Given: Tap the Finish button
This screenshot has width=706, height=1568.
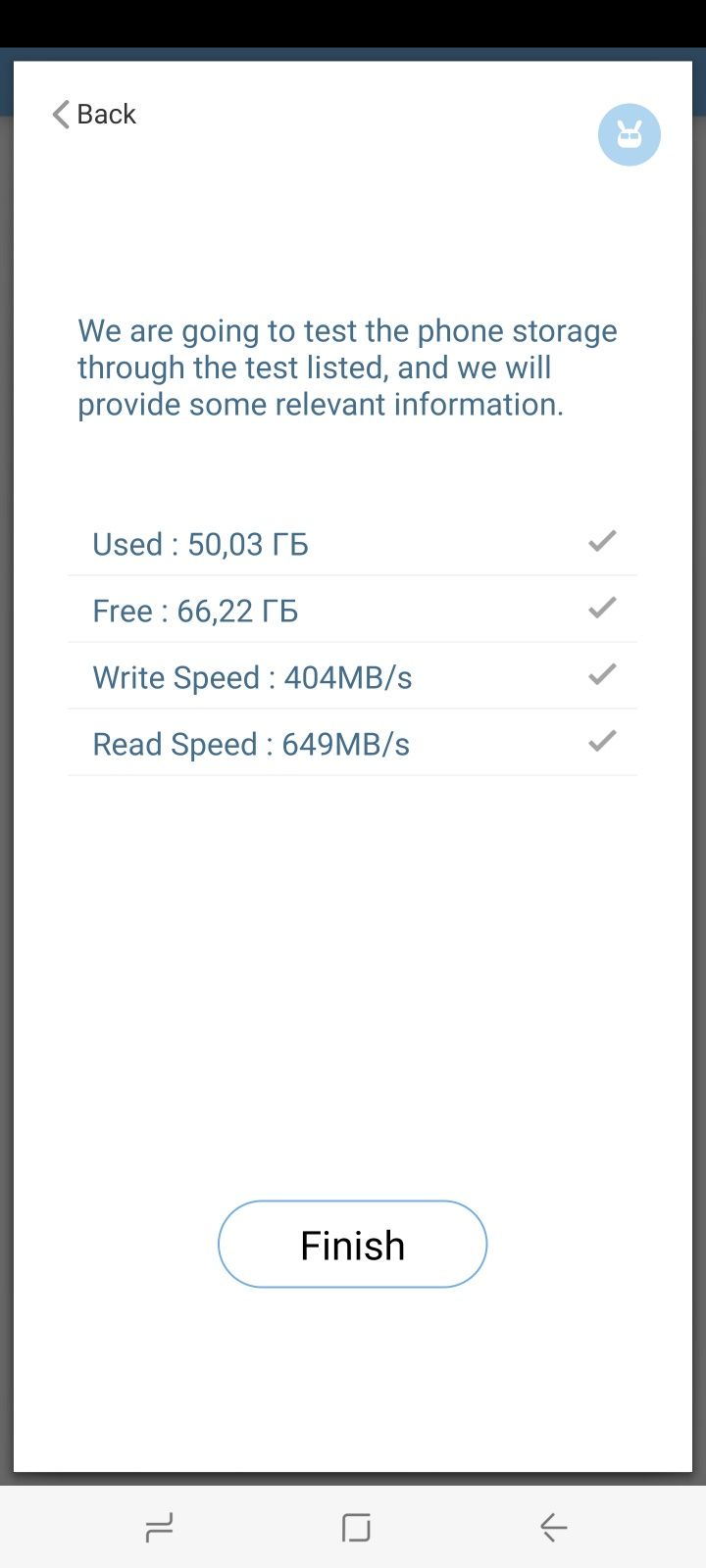Looking at the screenshot, I should point(352,1245).
